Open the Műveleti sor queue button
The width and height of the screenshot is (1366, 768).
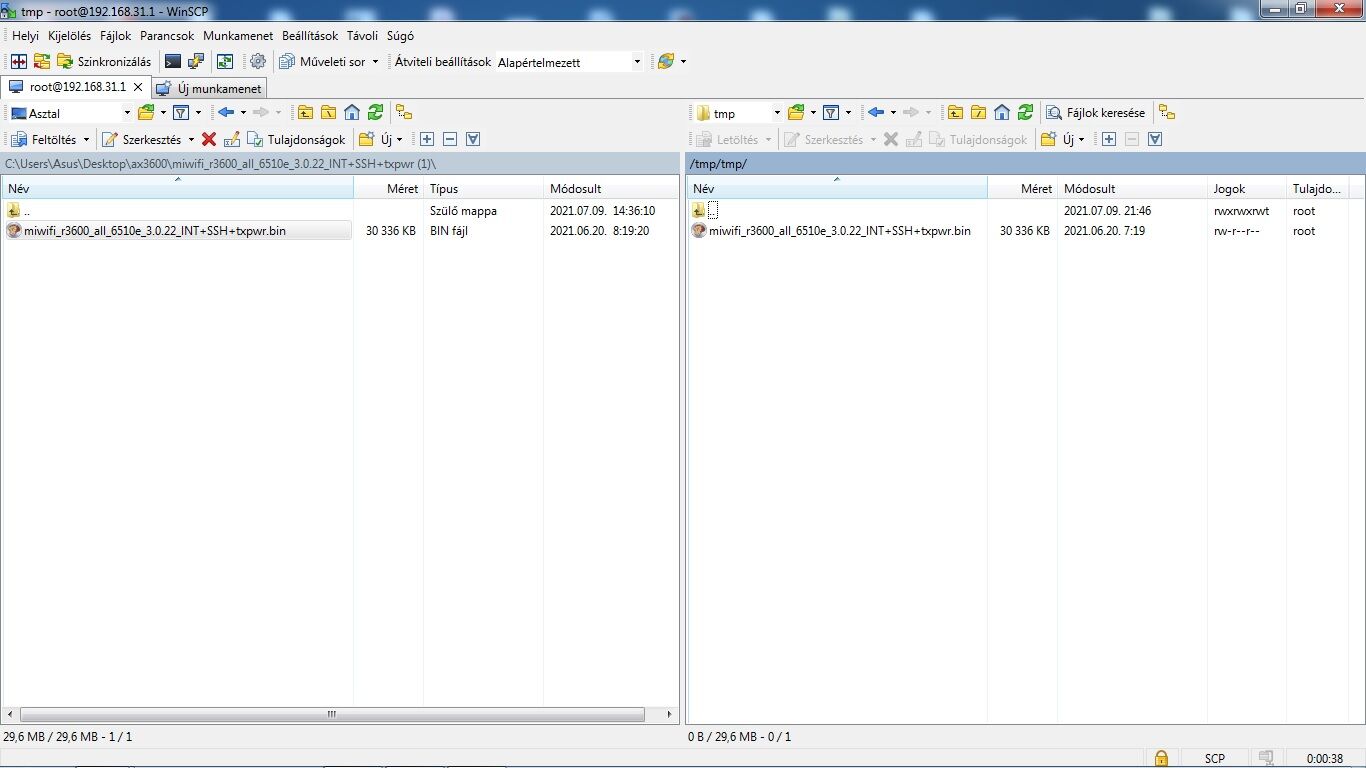pyautogui.click(x=322, y=62)
